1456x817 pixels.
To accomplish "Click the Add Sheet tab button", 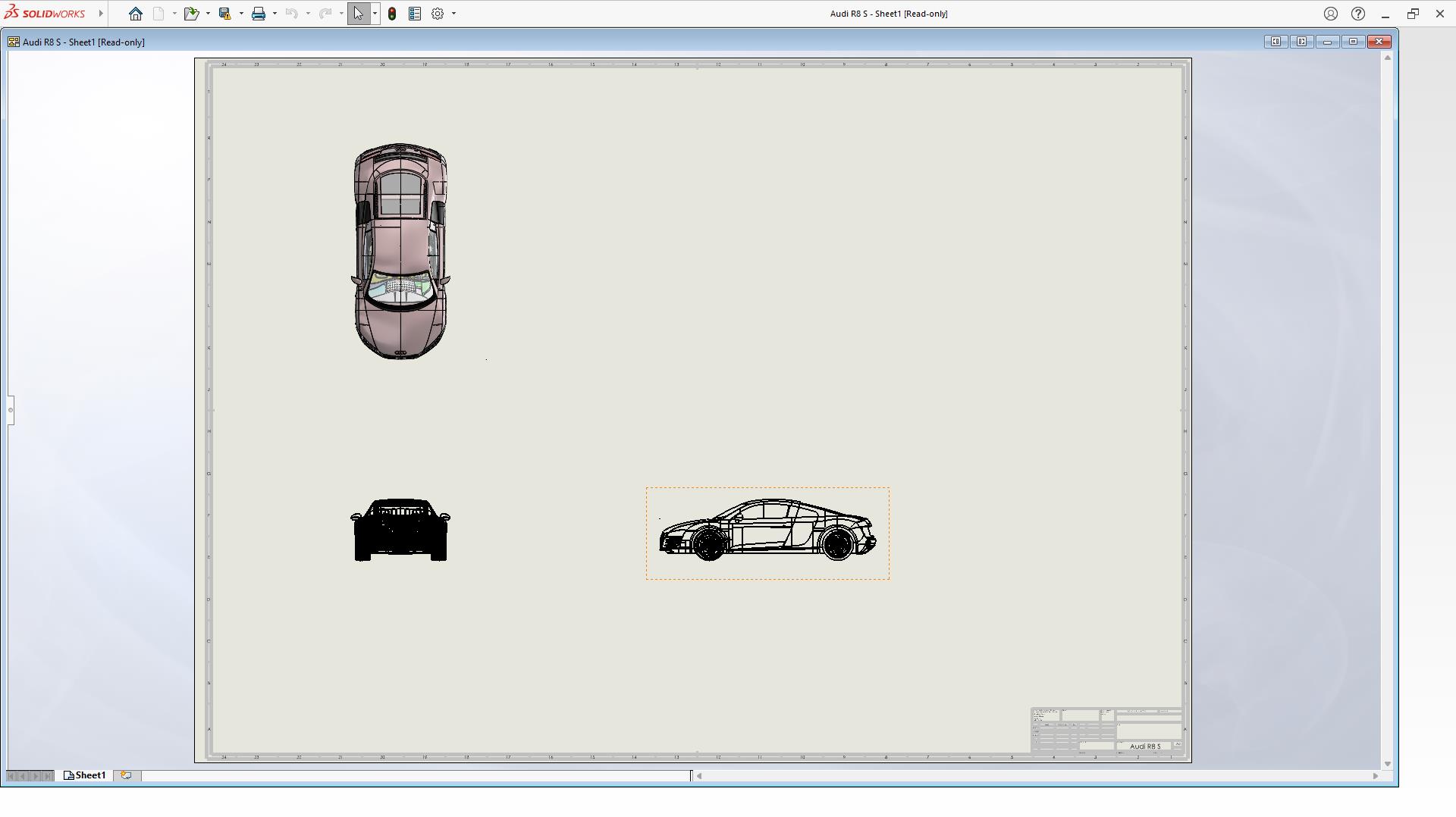I will pos(126,775).
